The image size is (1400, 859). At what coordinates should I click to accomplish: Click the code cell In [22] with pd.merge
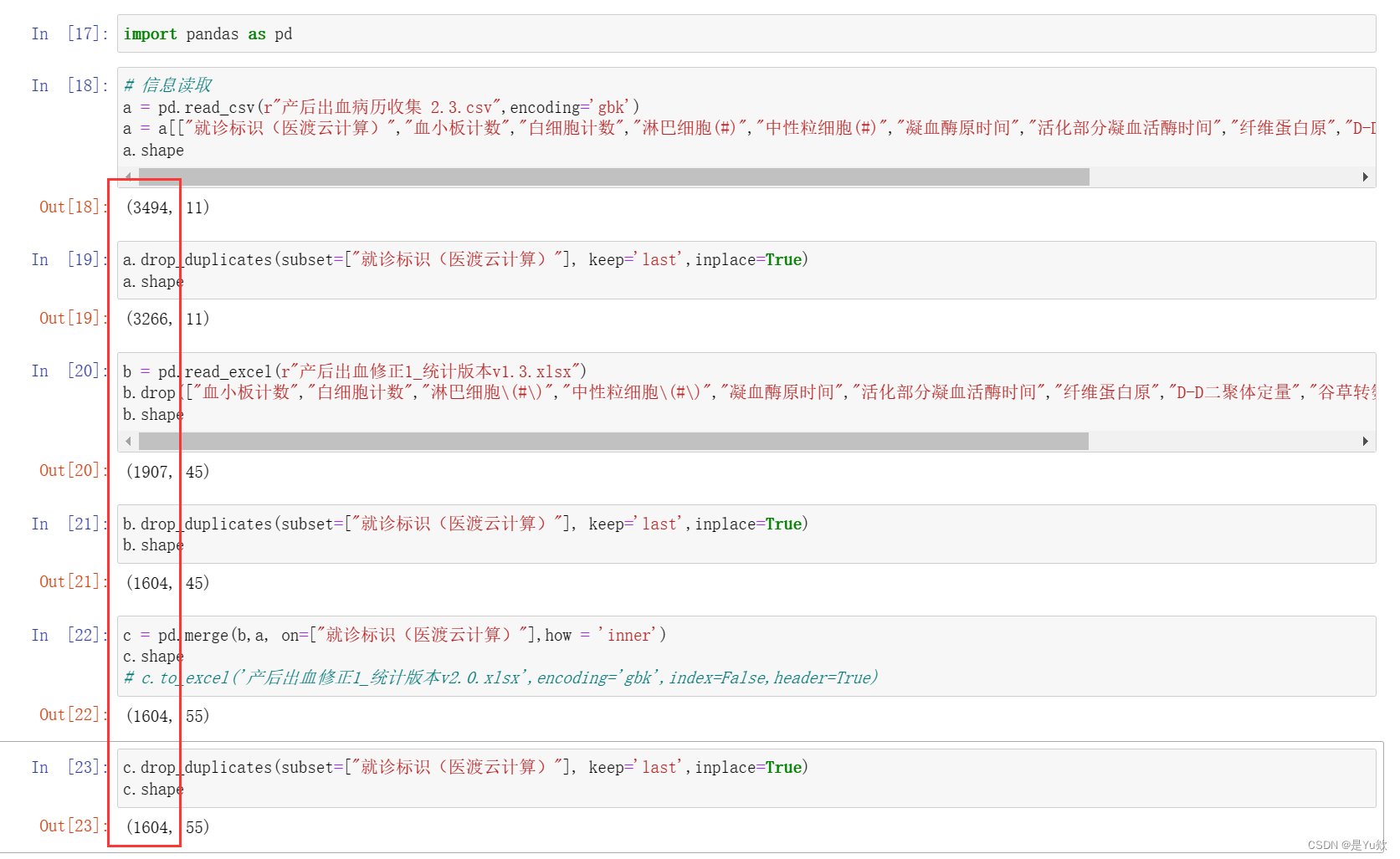(746, 657)
